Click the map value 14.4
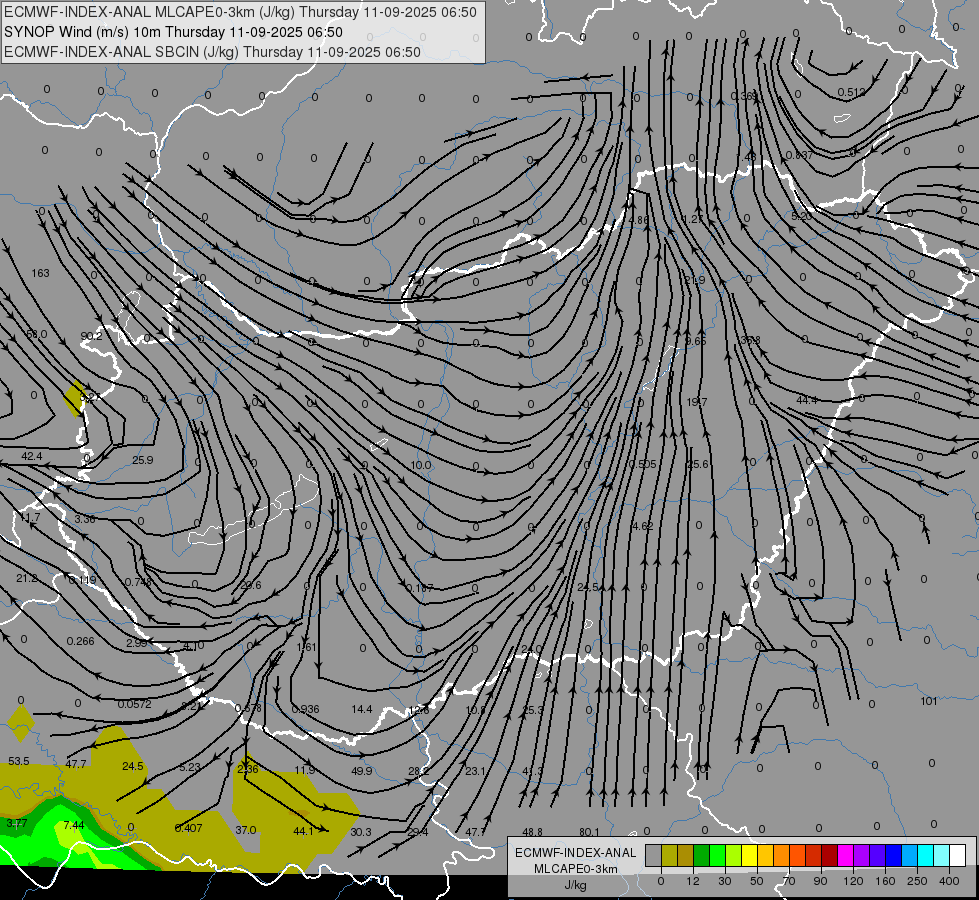Viewport: 979px width, 900px height. click(362, 710)
